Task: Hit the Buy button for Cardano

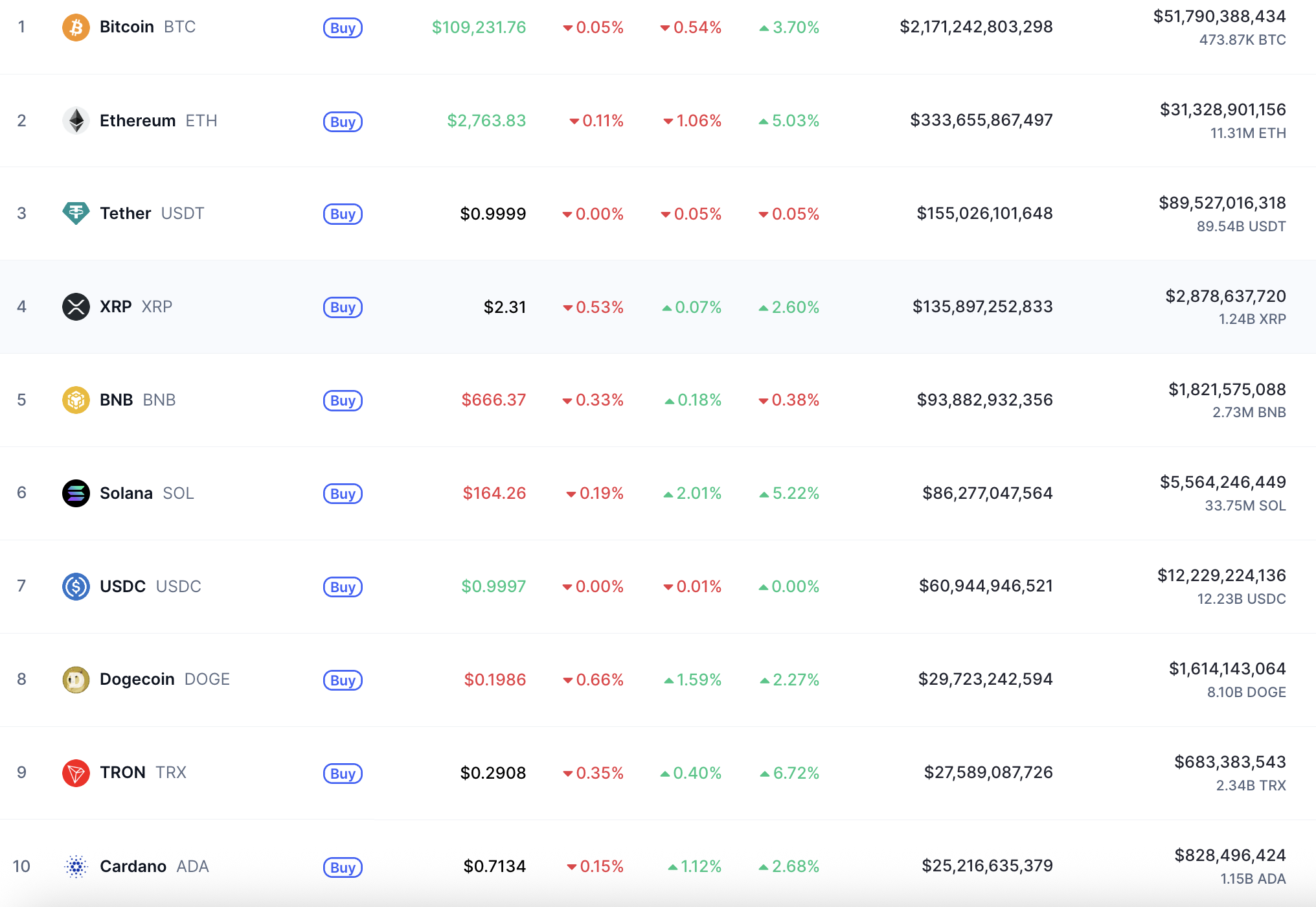Action: [343, 867]
